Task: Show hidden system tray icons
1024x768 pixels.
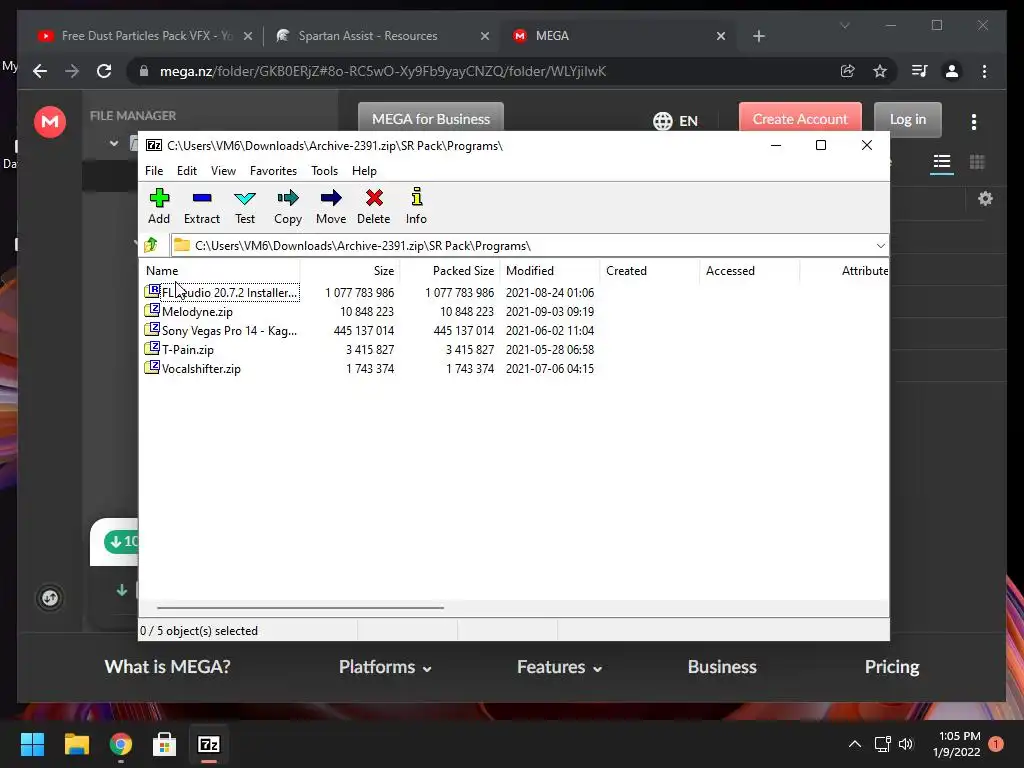Action: click(x=854, y=744)
